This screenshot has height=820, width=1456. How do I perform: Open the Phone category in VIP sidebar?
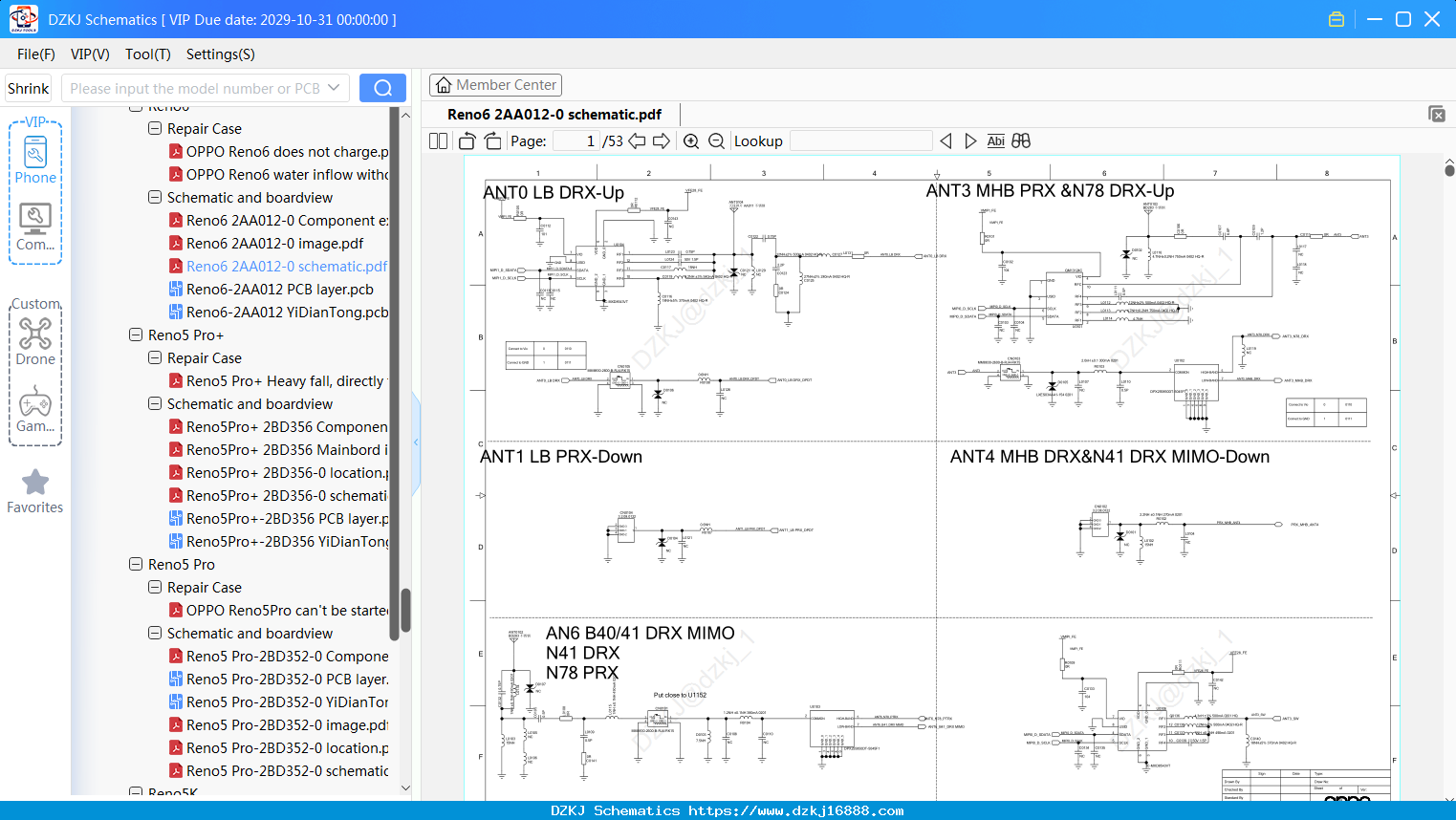click(x=35, y=161)
